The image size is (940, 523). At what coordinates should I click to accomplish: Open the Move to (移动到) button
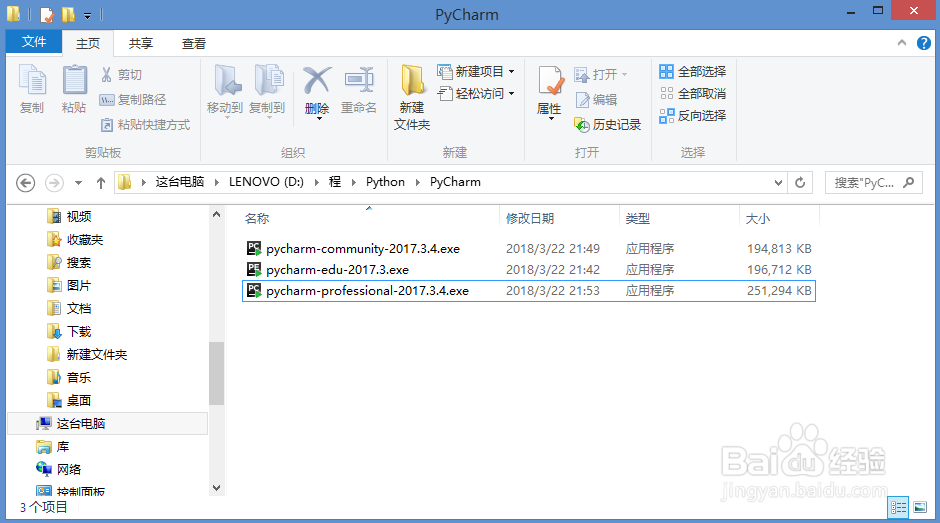tap(225, 90)
